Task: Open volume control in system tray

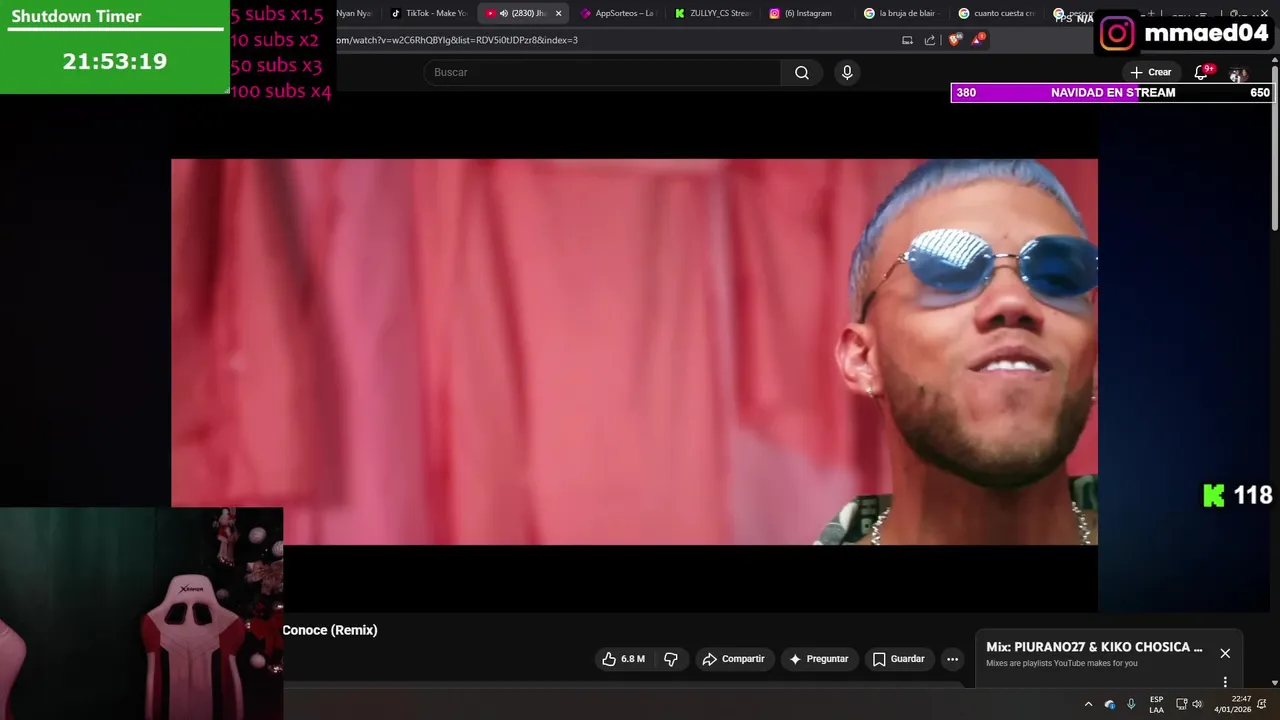Action: [1197, 704]
